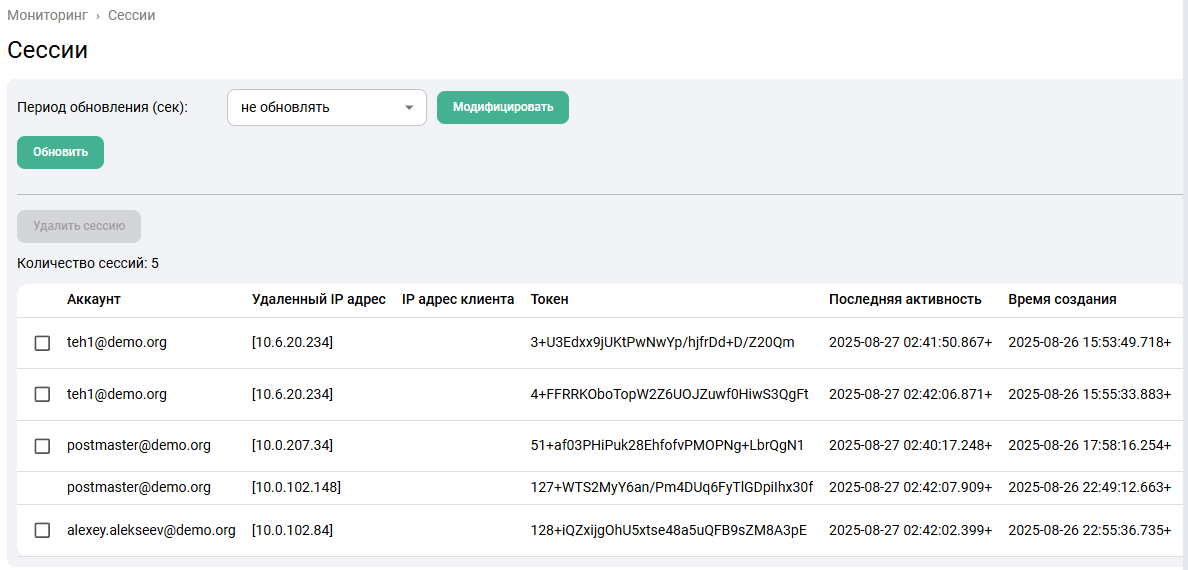Click the IP address [10.0.102.148]
The image size is (1188, 570).
[x=296, y=488]
